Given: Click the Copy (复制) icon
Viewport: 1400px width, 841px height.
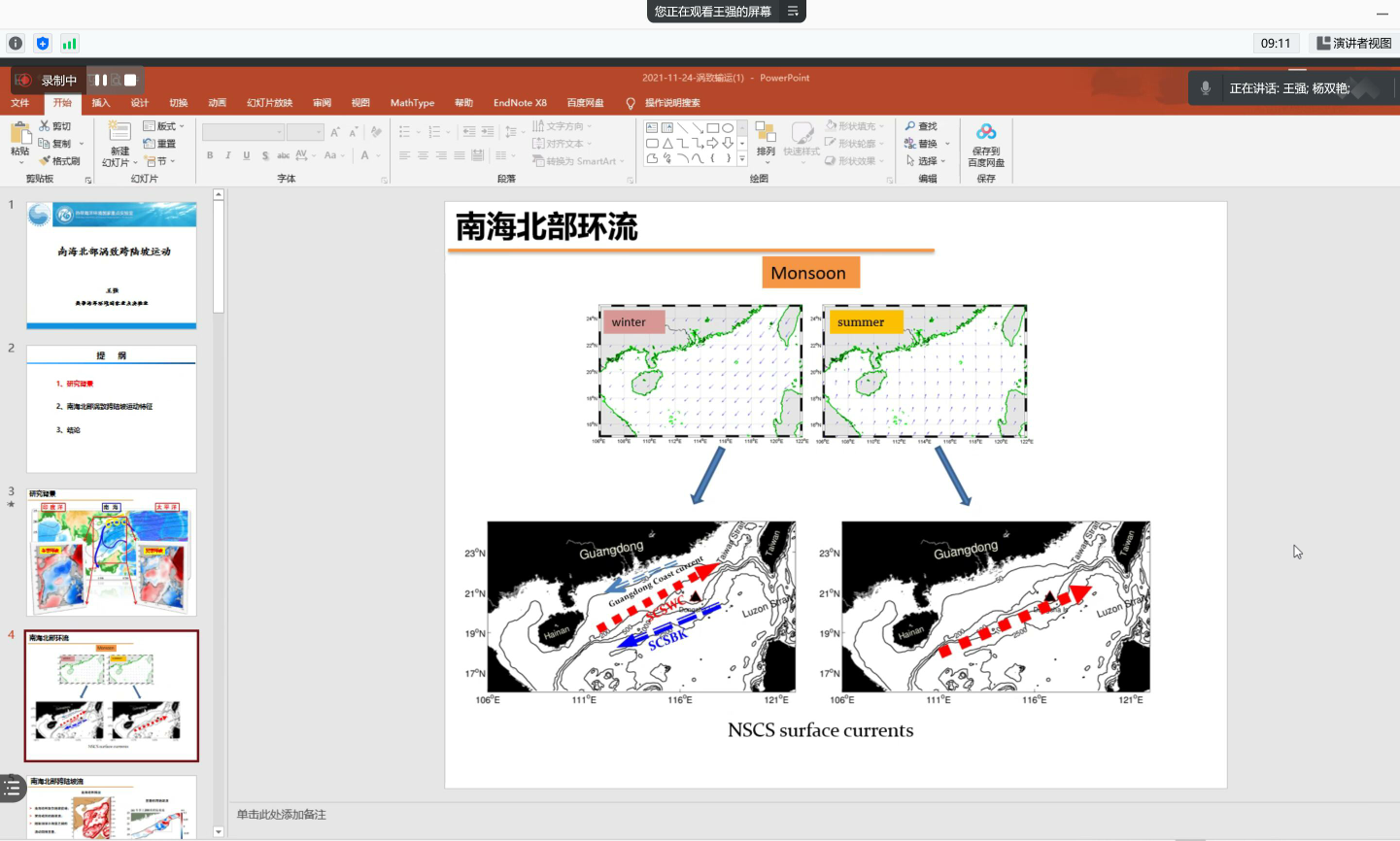Looking at the screenshot, I should [x=45, y=144].
